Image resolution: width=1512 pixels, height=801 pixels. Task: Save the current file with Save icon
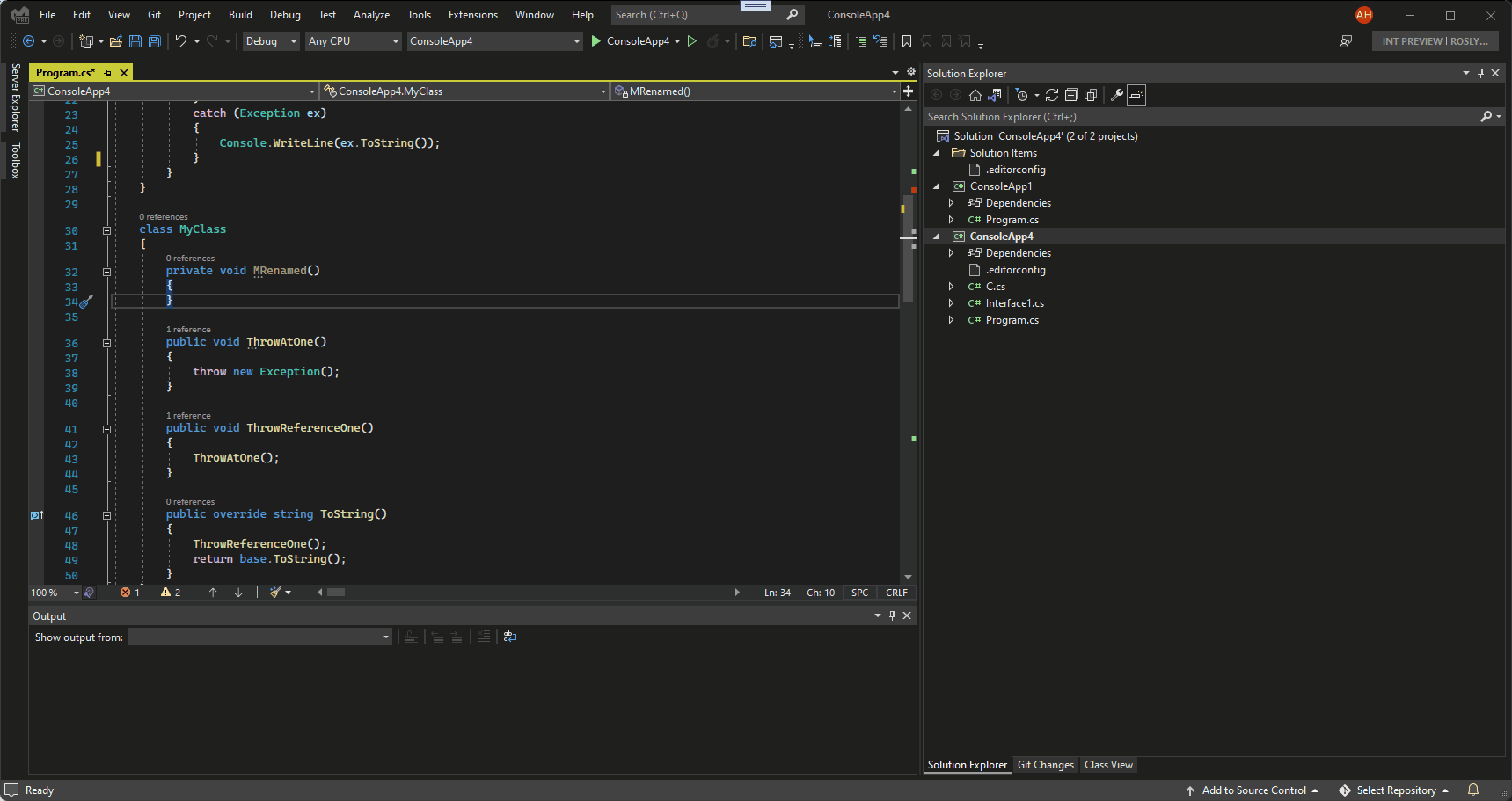point(135,41)
